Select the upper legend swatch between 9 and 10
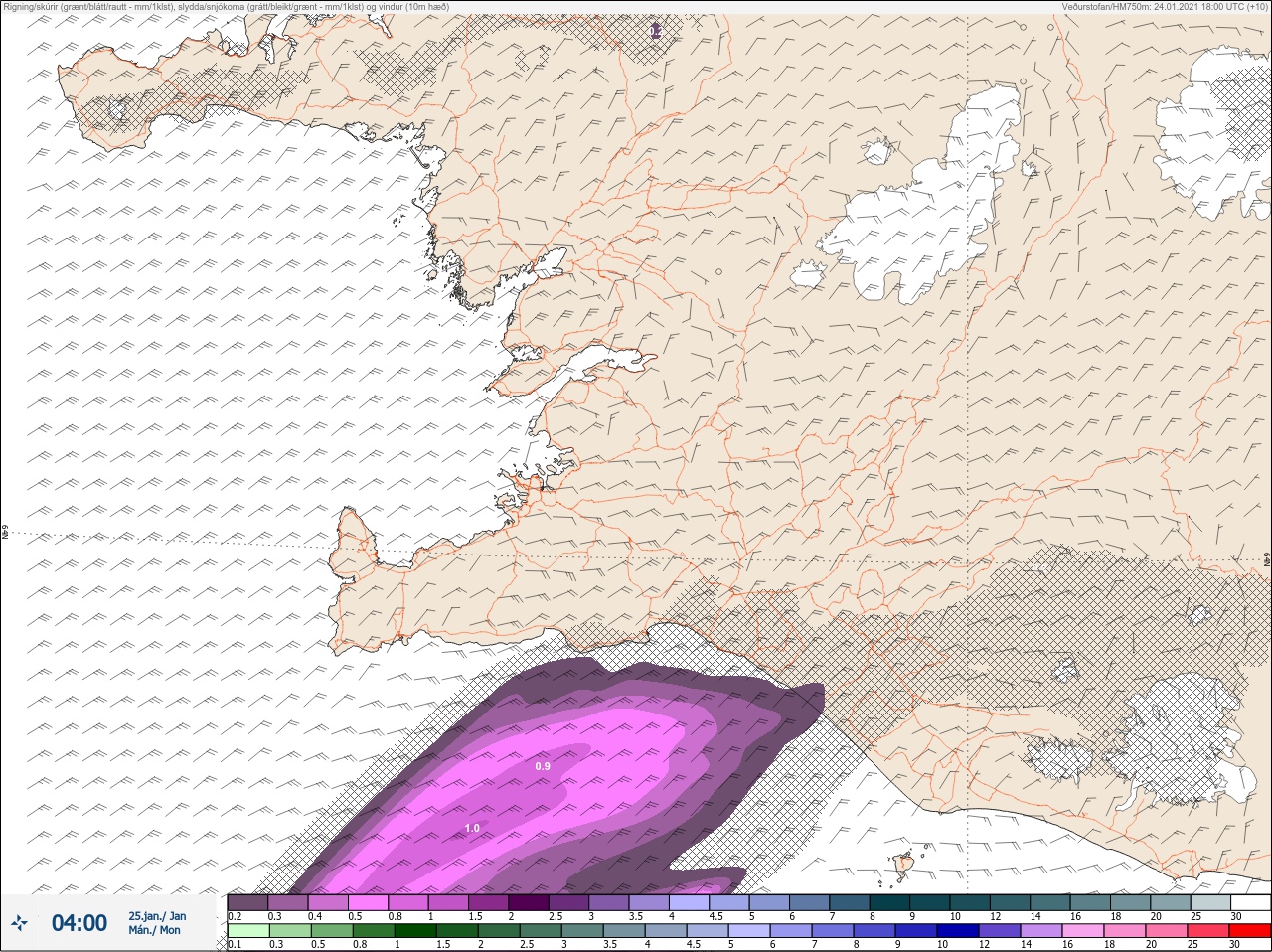The height and width of the screenshot is (952, 1272). [x=929, y=902]
